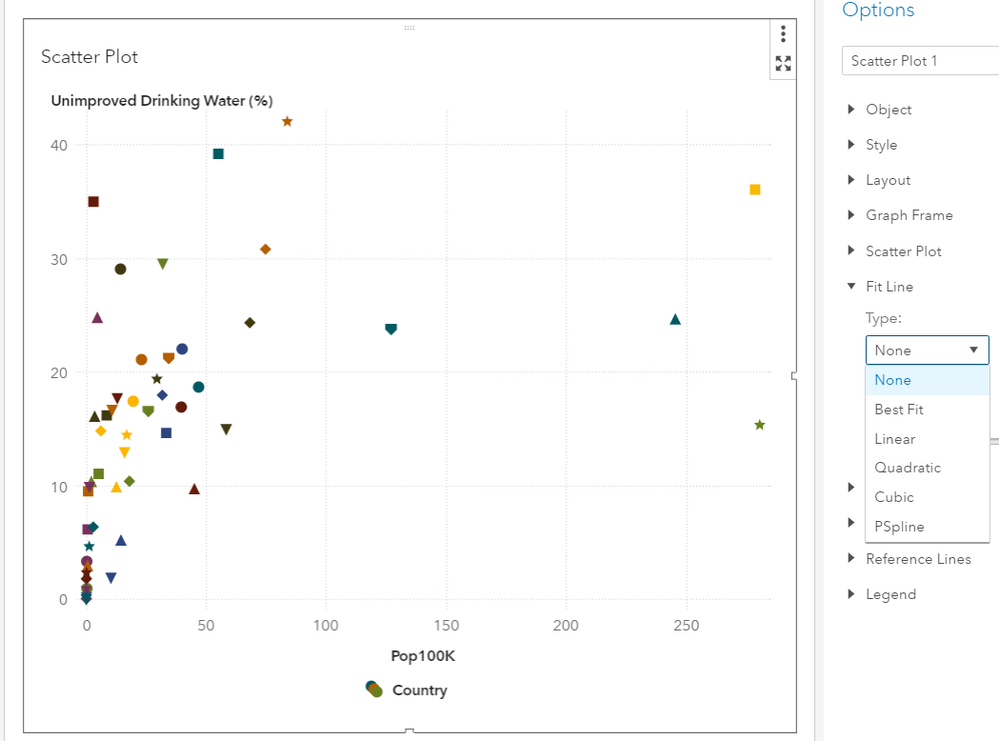Open the Fit Line Type dropdown

[x=926, y=350]
